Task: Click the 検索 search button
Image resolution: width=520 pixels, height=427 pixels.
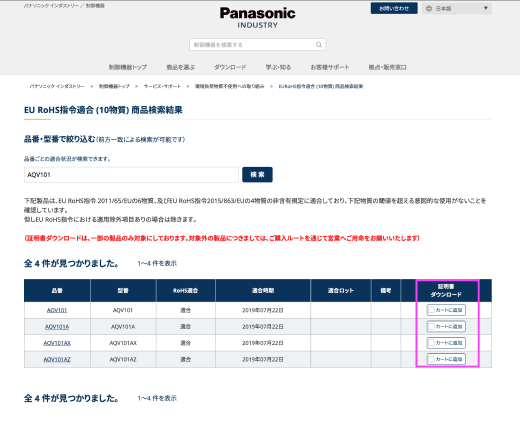Action: [x=257, y=175]
